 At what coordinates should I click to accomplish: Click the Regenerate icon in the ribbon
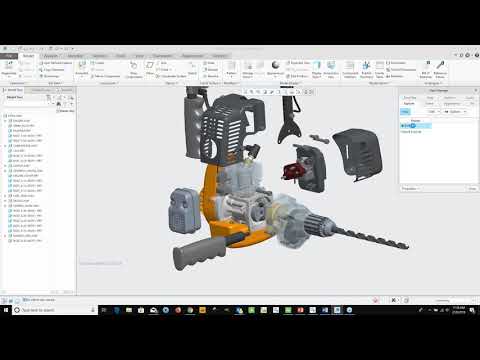9,68
